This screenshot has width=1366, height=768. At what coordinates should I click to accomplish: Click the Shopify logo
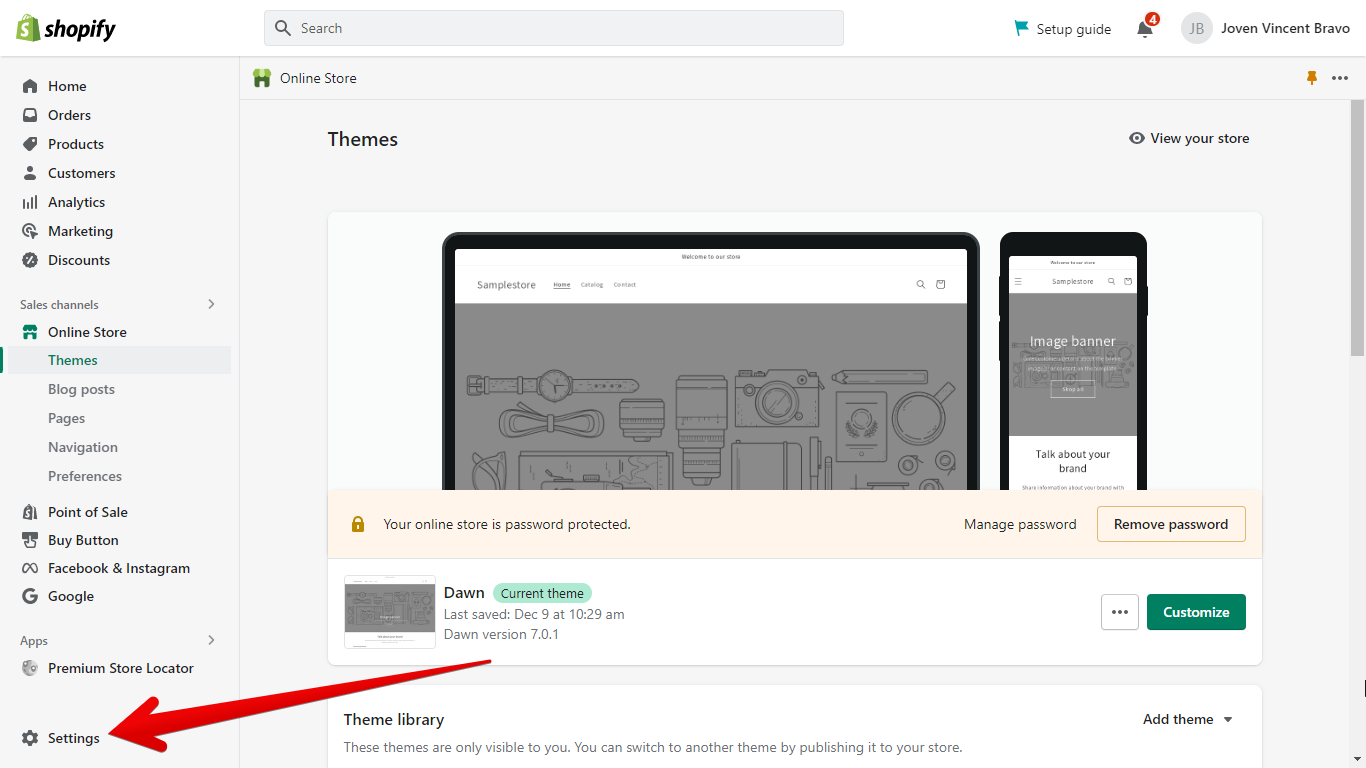click(64, 27)
